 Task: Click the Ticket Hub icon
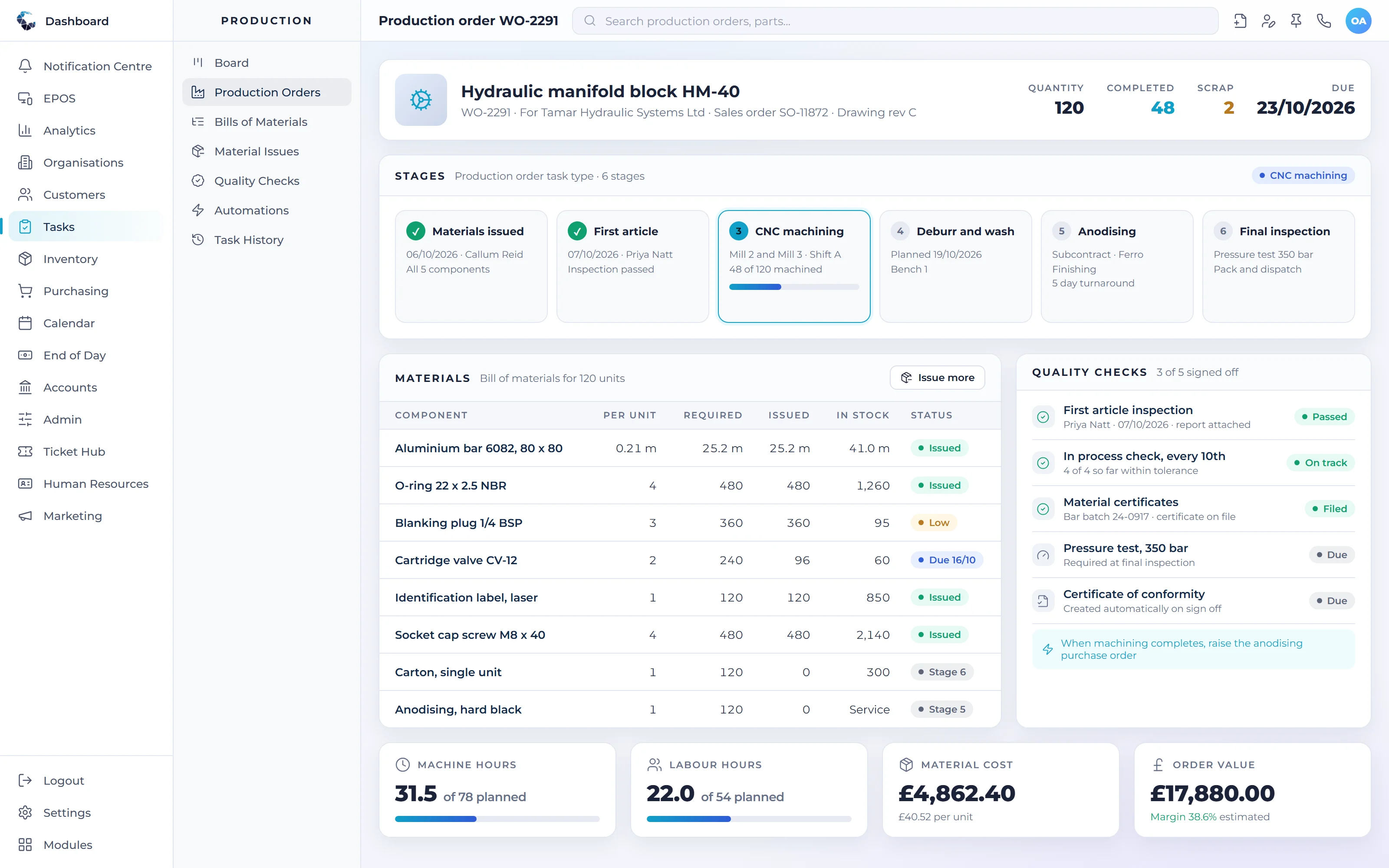25,452
